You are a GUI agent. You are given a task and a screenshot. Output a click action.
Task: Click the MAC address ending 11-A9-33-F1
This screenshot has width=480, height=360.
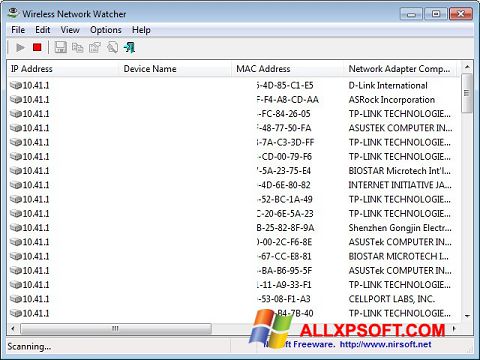284,285
